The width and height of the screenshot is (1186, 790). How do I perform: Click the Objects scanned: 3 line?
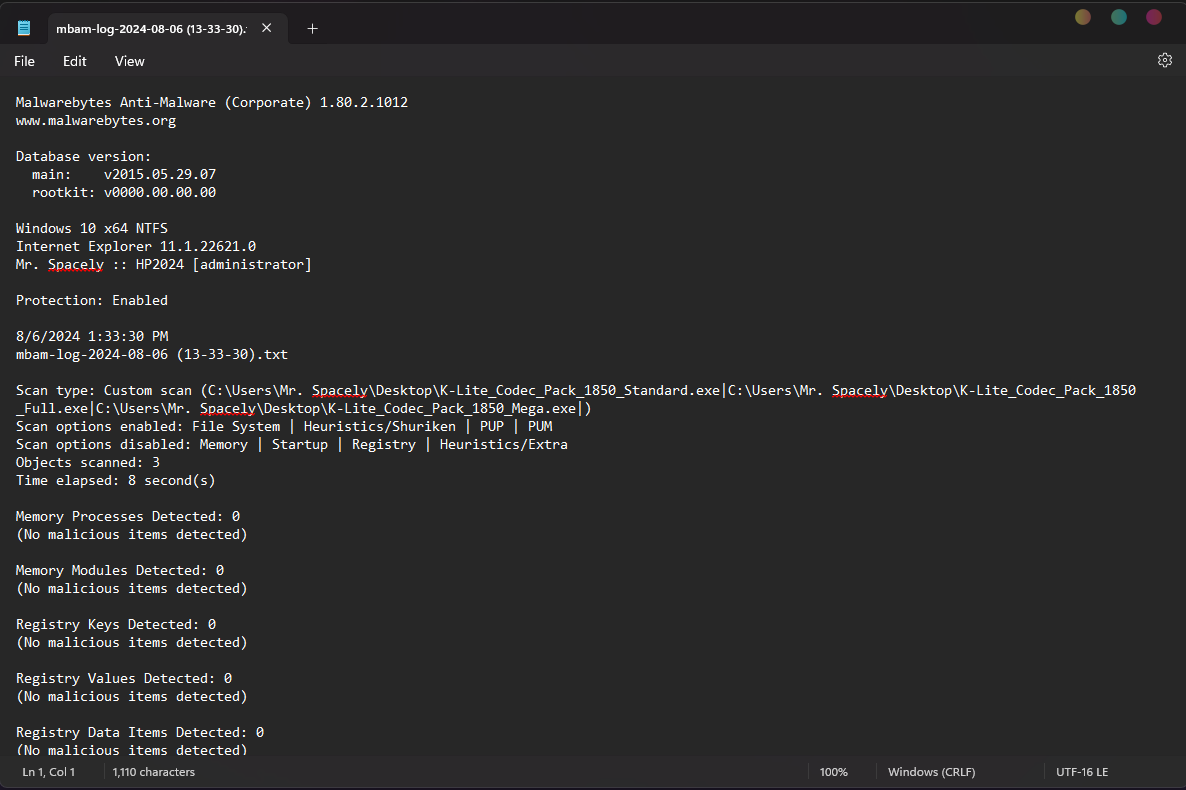[x=88, y=462]
